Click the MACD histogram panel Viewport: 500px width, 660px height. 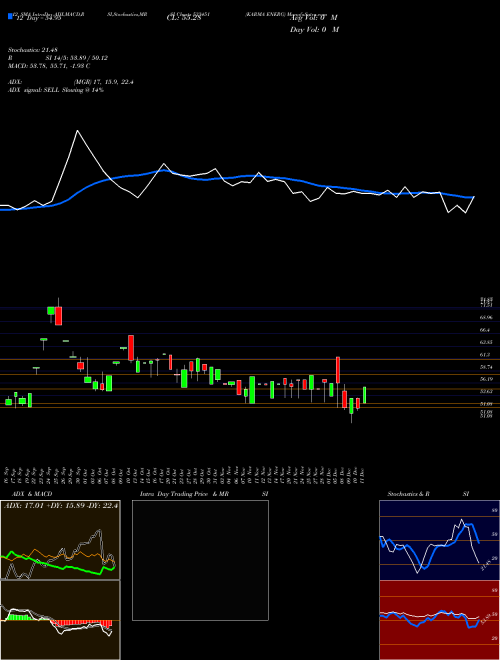pos(60,620)
